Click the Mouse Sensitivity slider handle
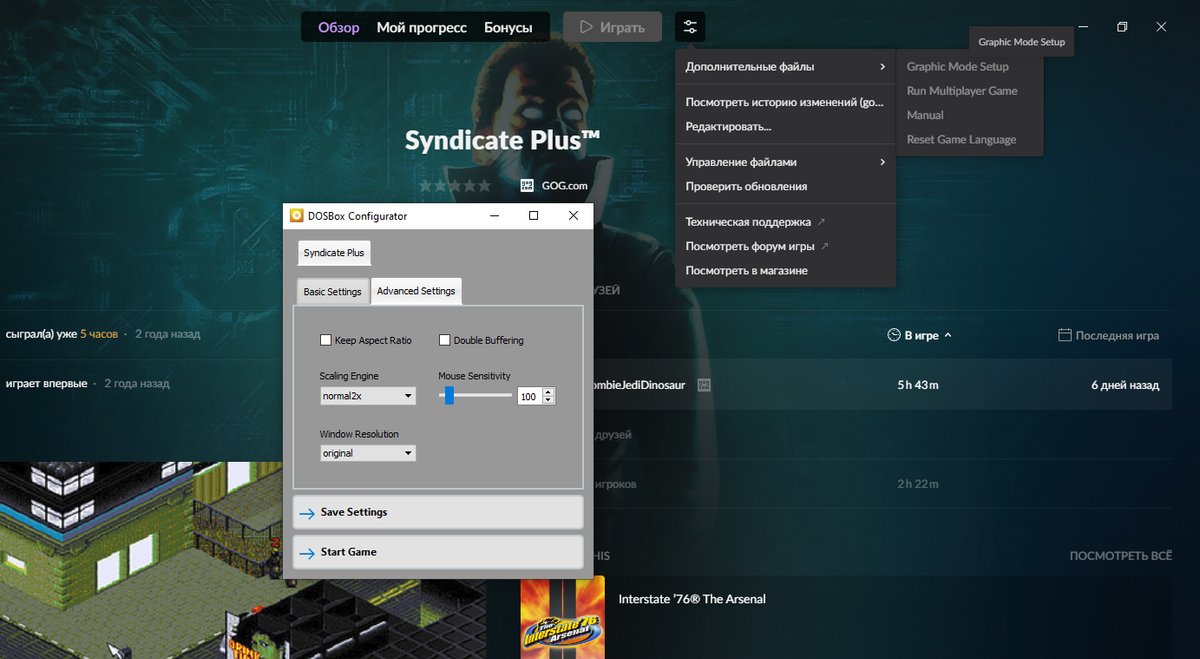The image size is (1200, 659). [449, 396]
